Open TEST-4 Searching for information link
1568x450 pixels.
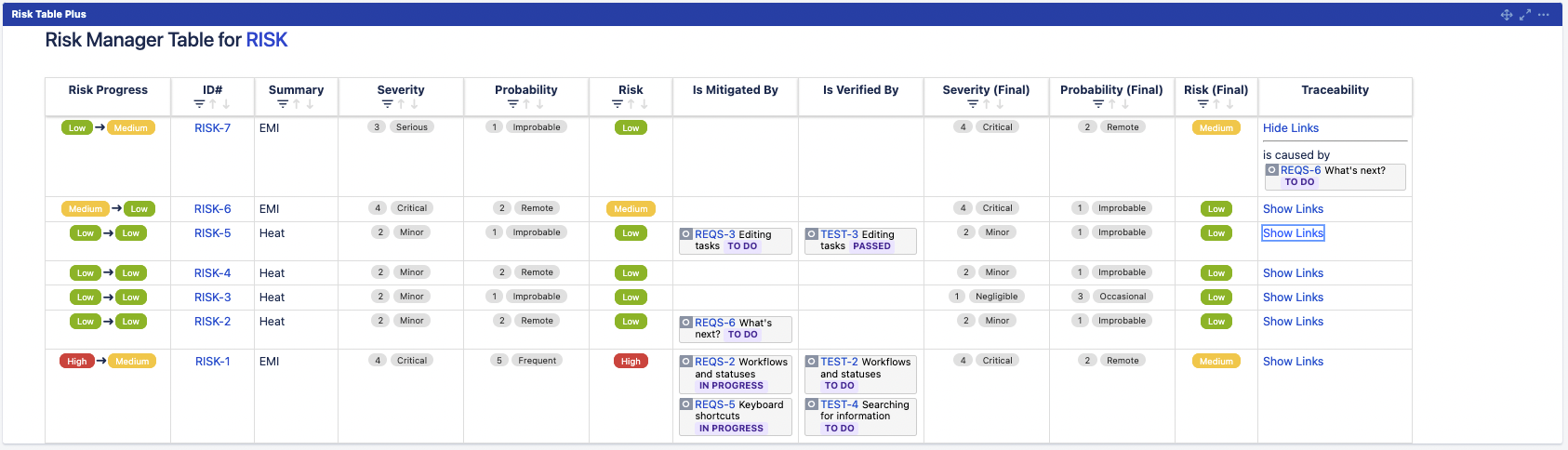pos(839,404)
